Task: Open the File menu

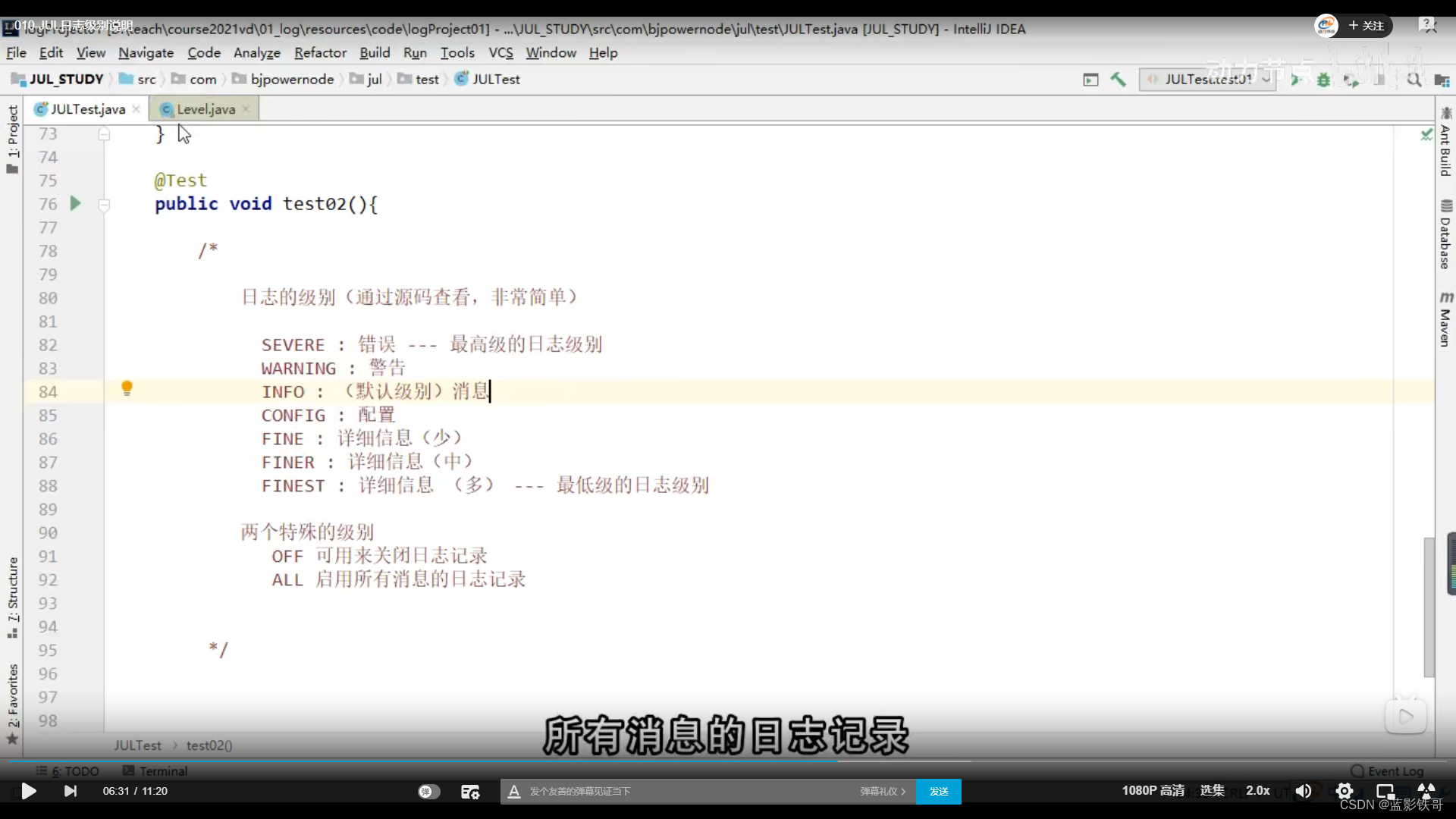Action: (16, 52)
